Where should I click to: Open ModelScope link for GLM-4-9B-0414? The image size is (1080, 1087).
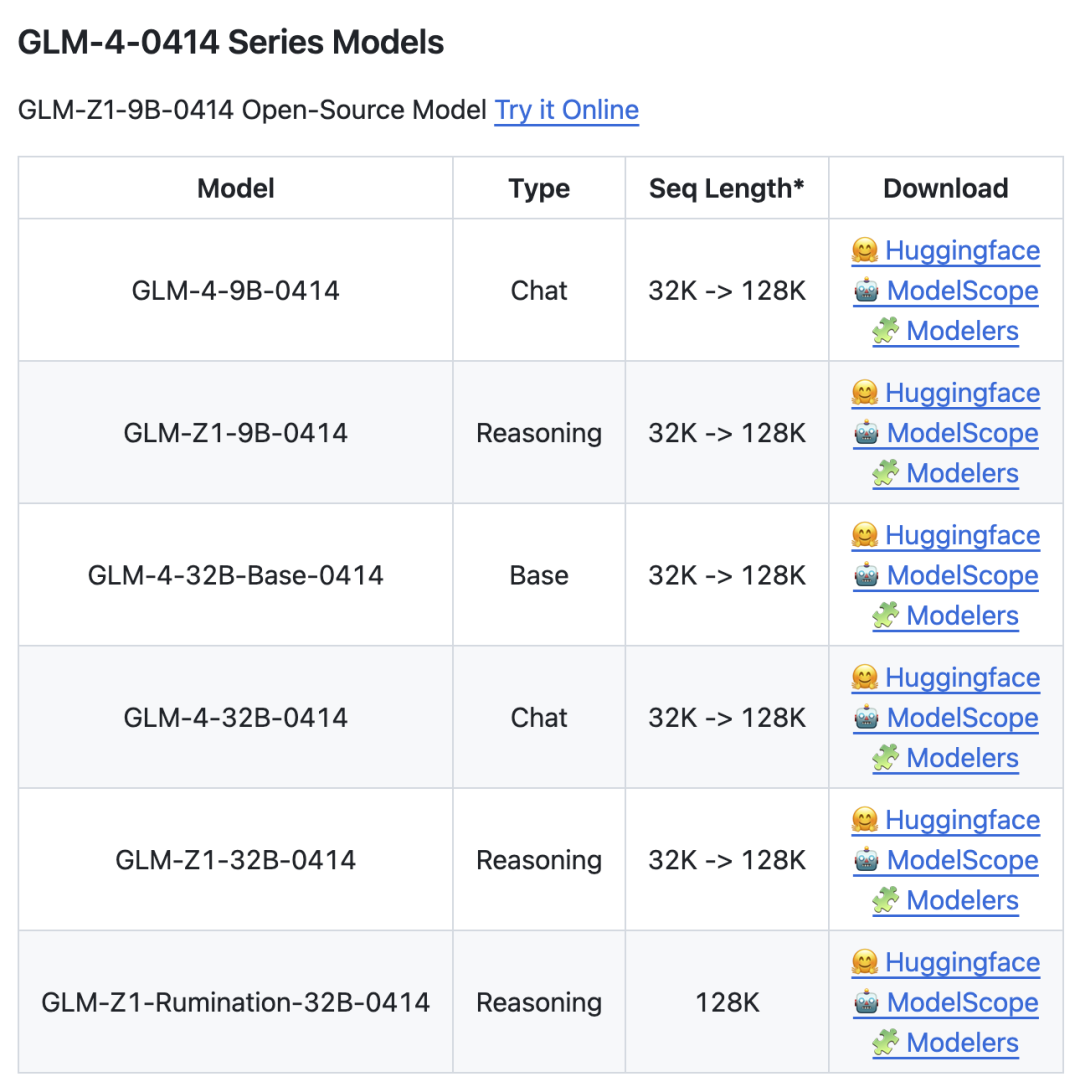coord(962,291)
